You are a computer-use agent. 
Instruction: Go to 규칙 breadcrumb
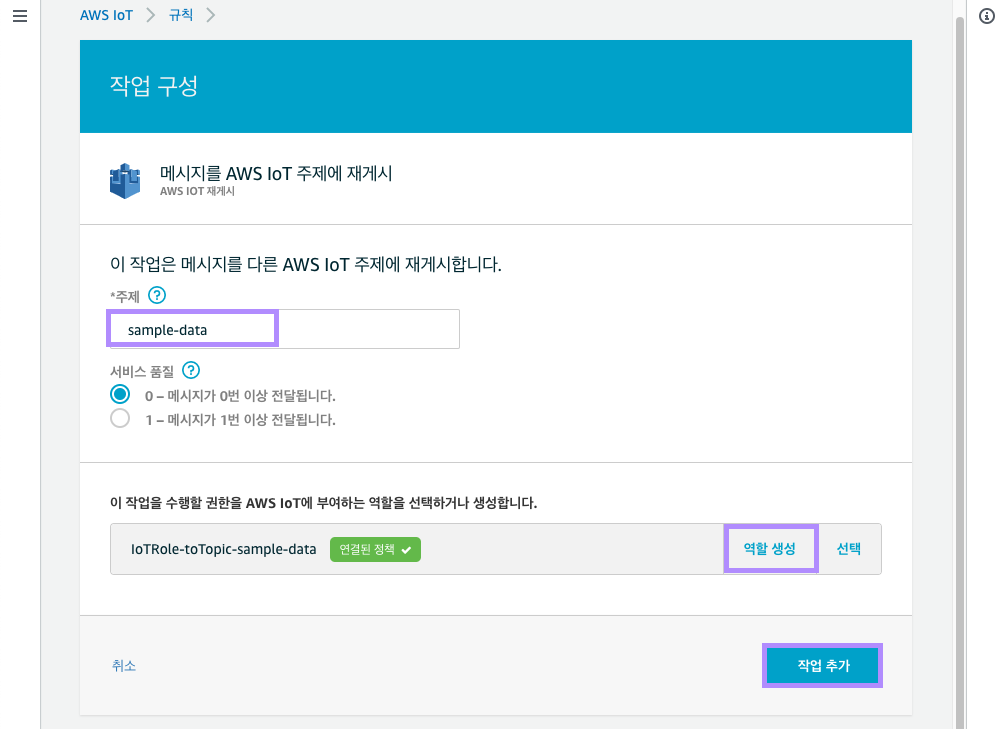click(x=180, y=15)
